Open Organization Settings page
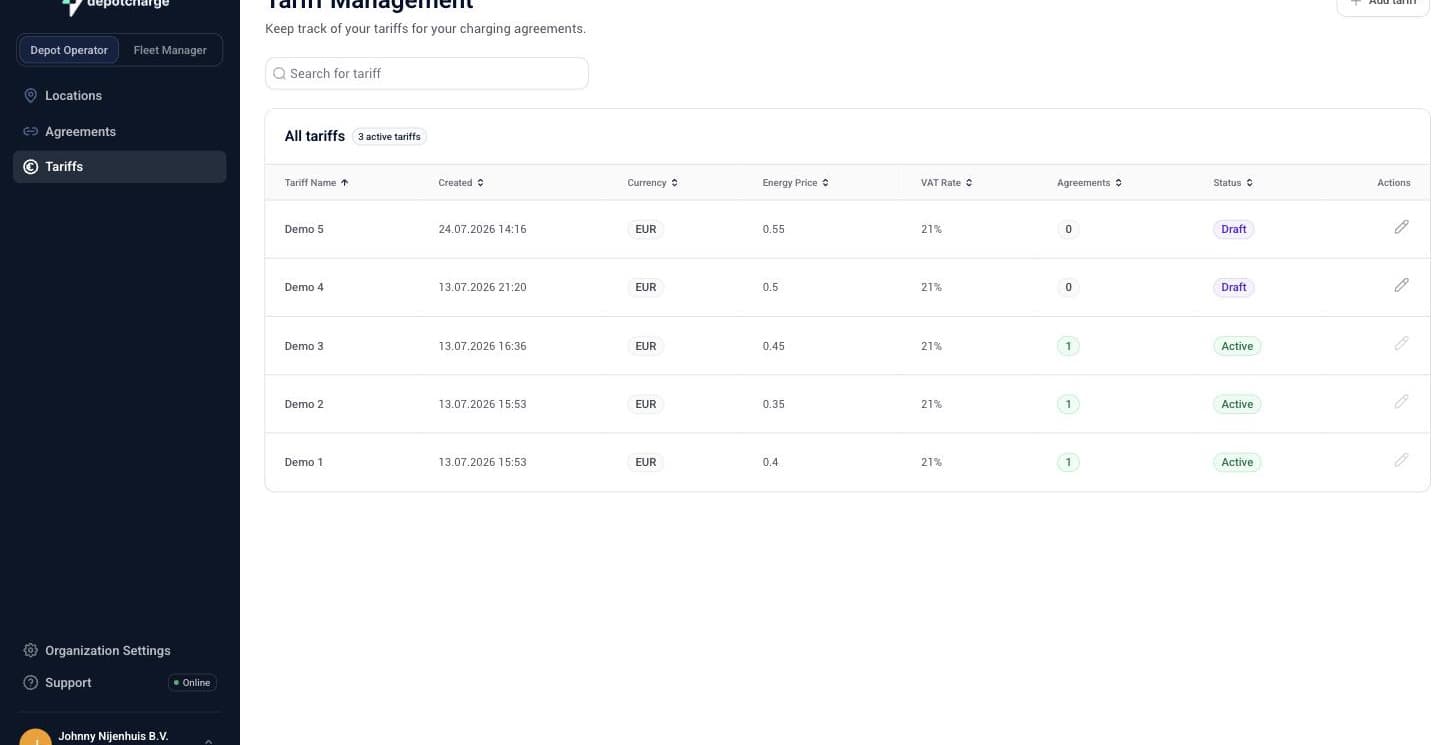1456x745 pixels. click(119, 650)
